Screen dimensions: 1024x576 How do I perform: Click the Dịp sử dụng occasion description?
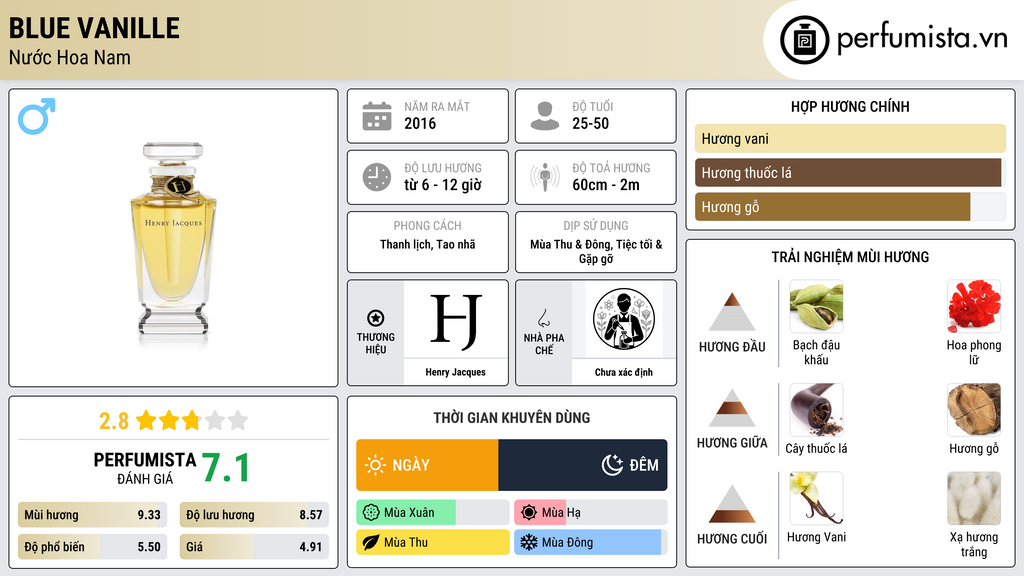click(x=596, y=251)
